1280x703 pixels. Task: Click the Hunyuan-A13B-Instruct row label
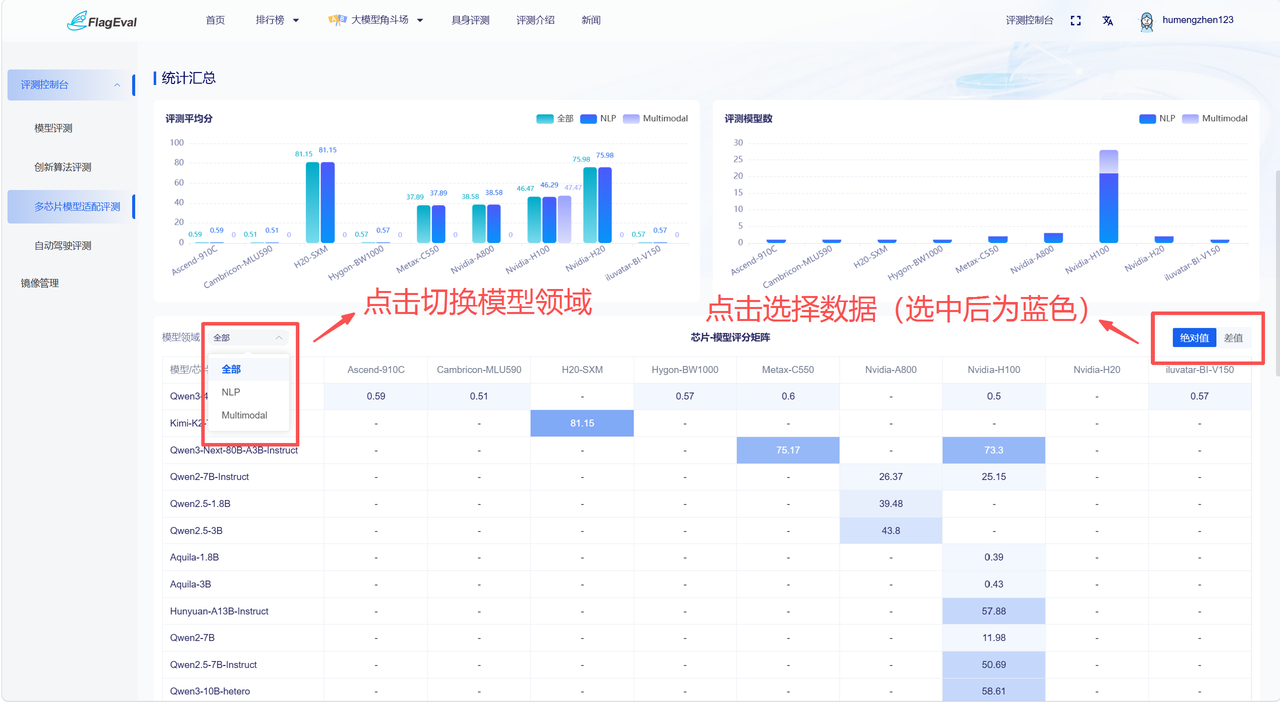pos(219,611)
